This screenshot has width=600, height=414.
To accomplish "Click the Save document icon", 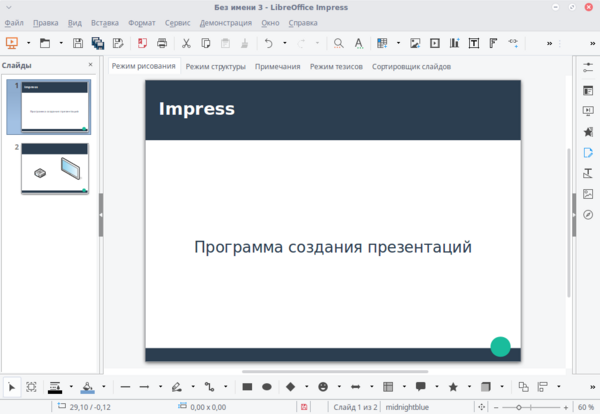I will tap(78, 43).
